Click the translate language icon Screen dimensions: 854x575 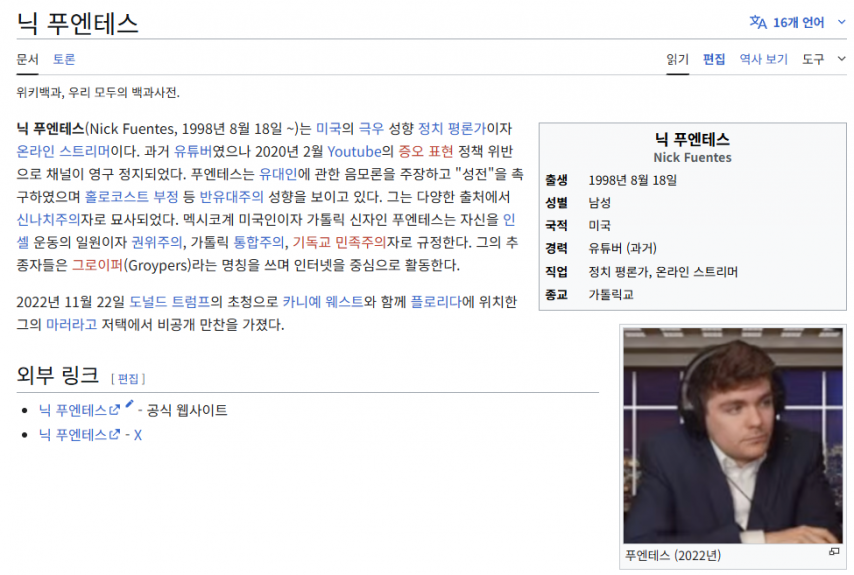[x=758, y=22]
